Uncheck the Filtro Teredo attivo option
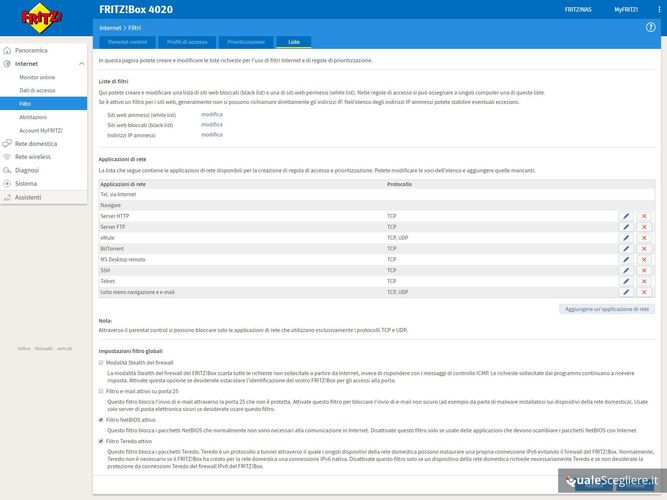Screen dimensions: 667x500 102,441
